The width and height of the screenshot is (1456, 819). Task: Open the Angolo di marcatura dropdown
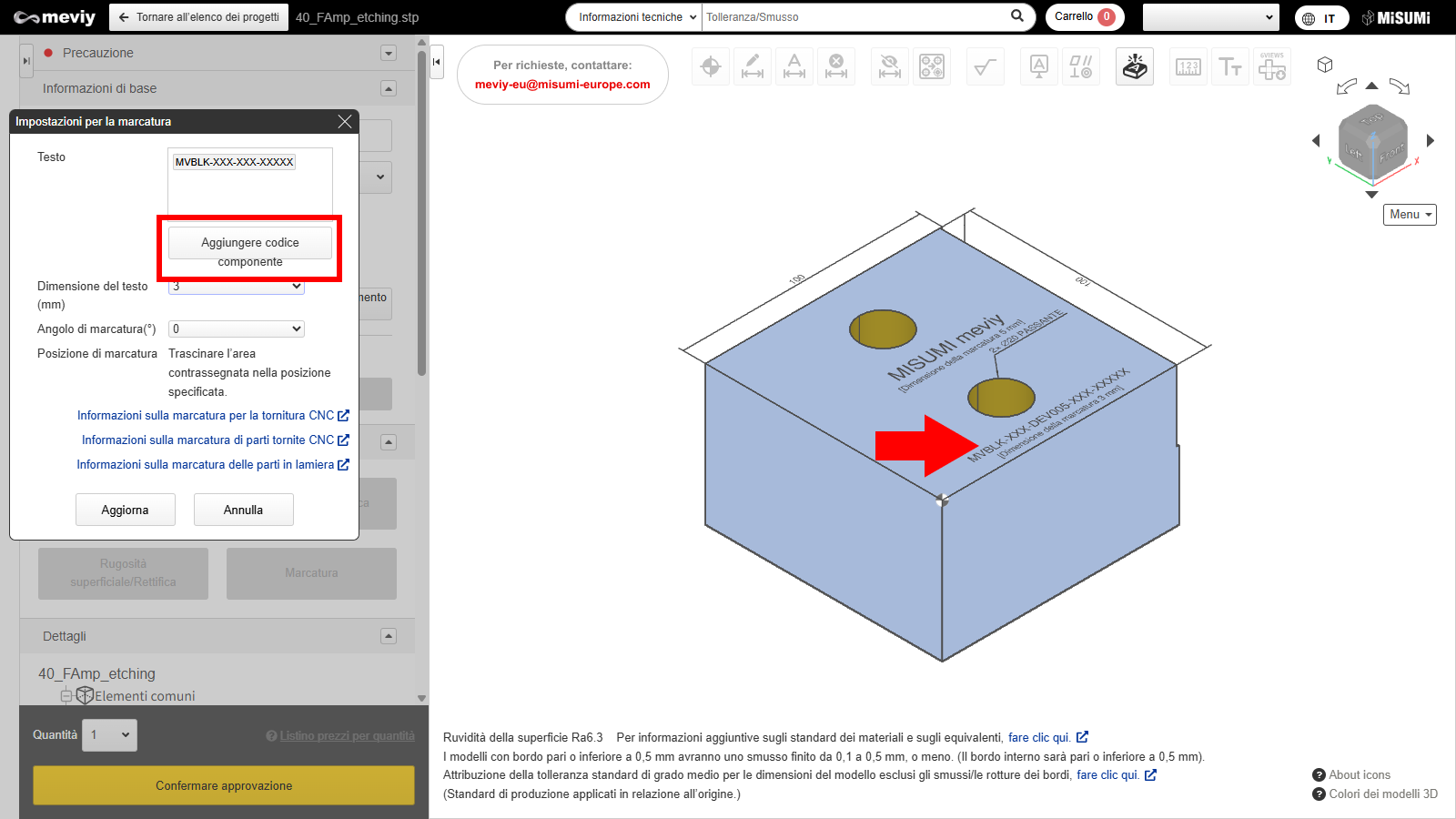237,329
